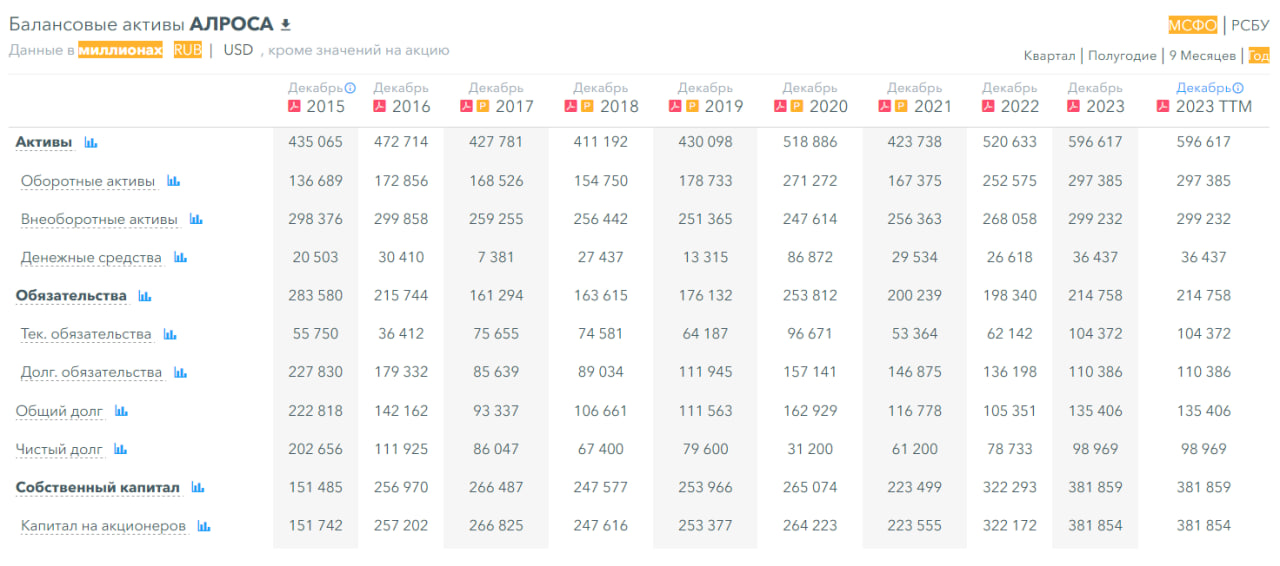This screenshot has width=1280, height=566.
Task: Open the PDF report icon for 2022
Action: pos(988,106)
